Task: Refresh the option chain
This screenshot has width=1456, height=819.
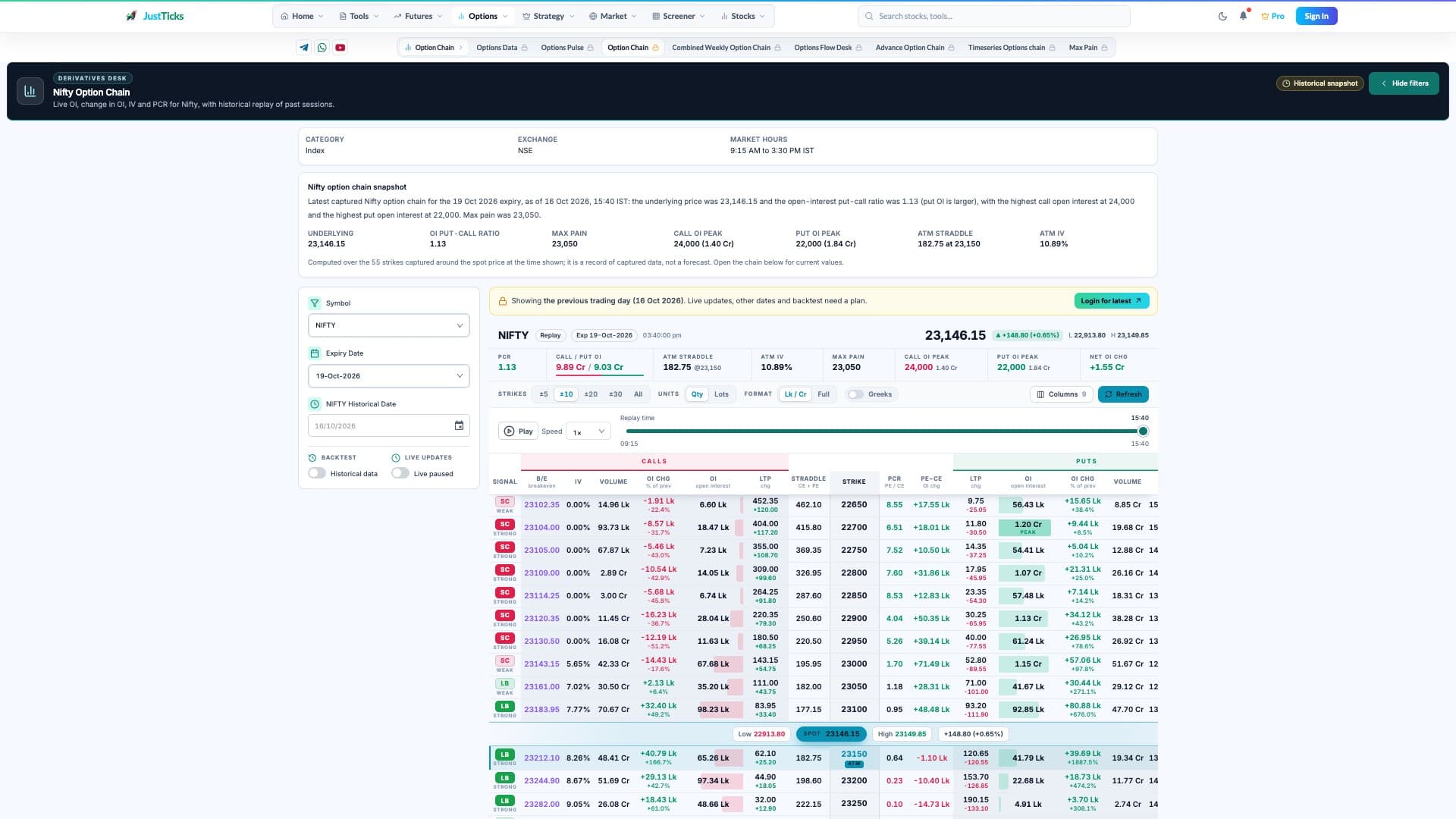Action: [x=1123, y=394]
